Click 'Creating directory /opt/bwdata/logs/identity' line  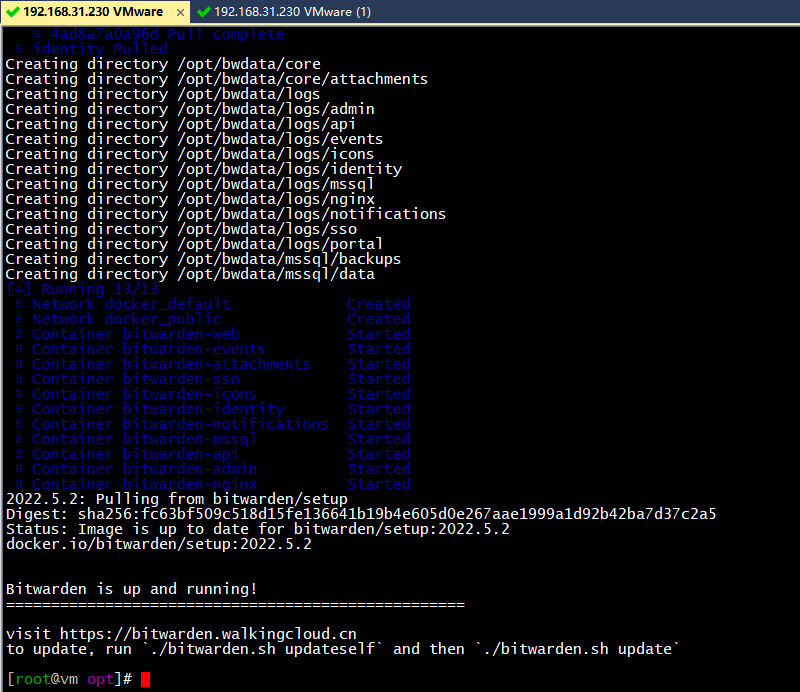pos(204,169)
